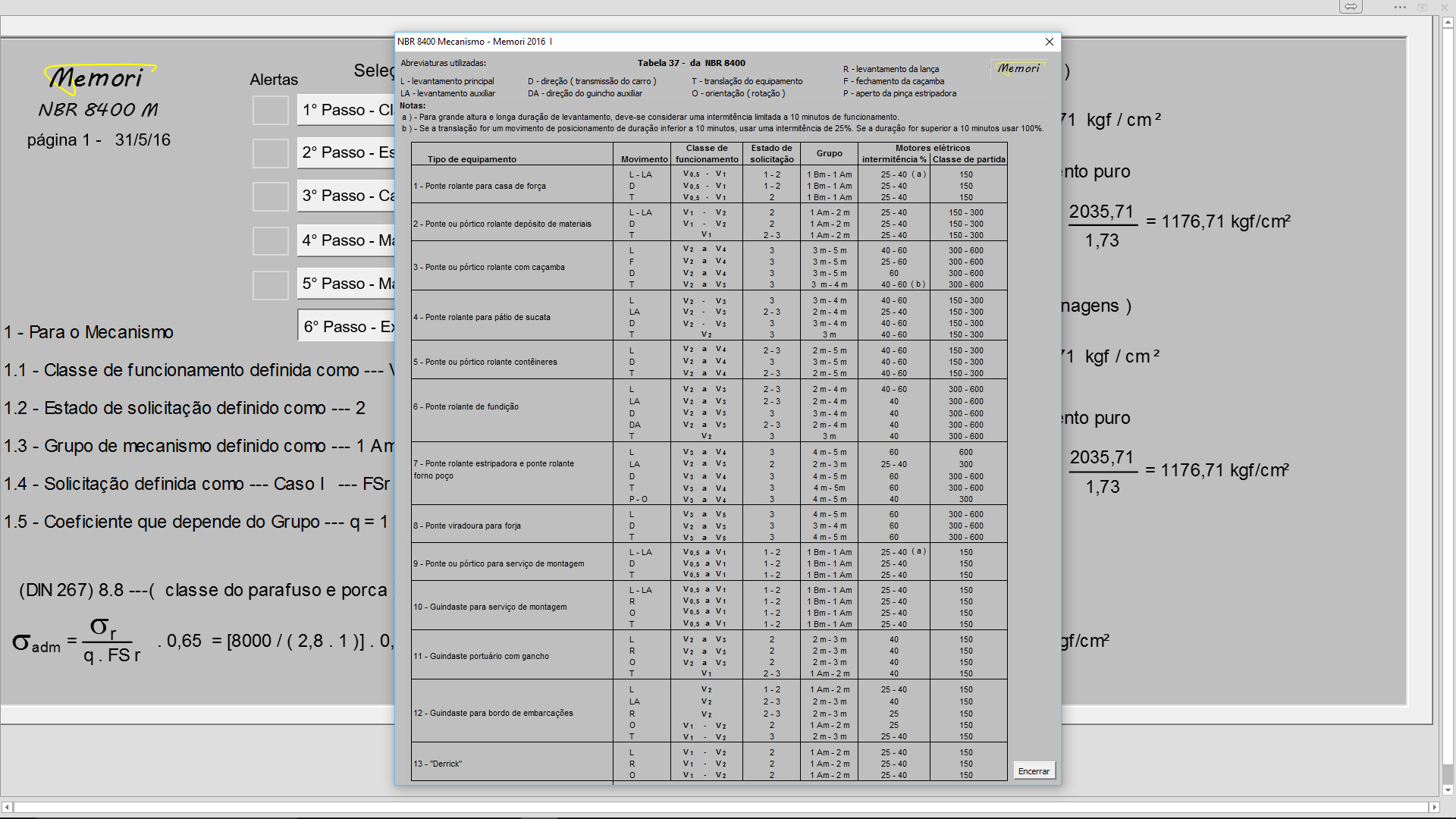Viewport: 1456px width, 819px height.
Task: Select the 'Tipo de equipamento' column header
Action: click(471, 159)
